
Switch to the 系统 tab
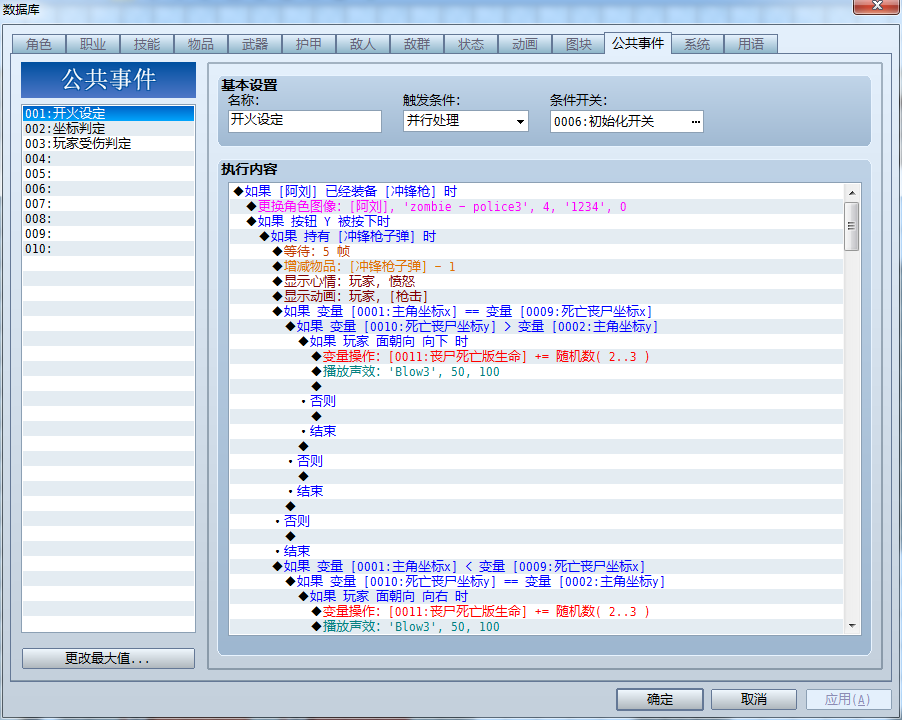pyautogui.click(x=697, y=44)
